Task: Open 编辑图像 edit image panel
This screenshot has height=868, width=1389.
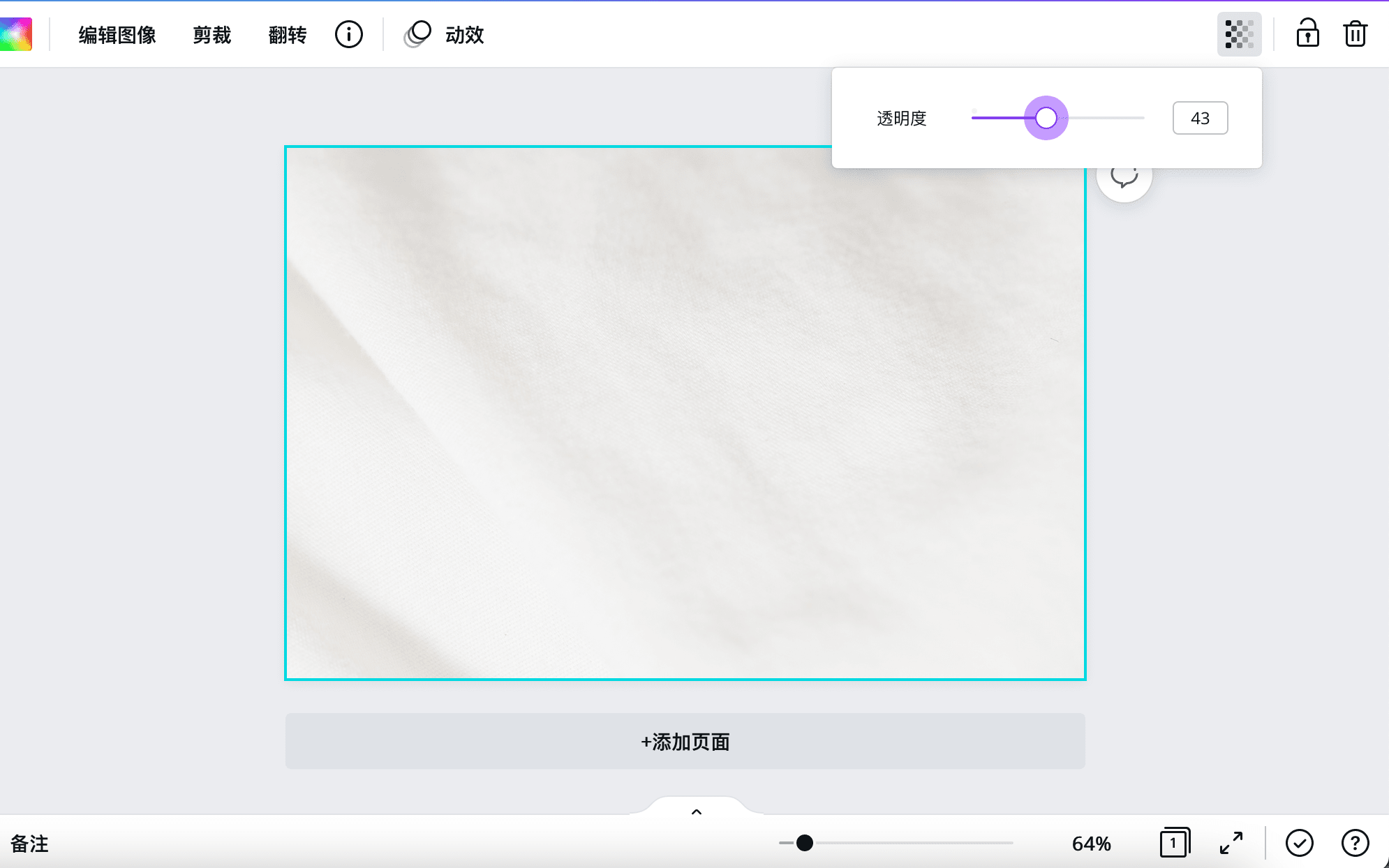Action: point(117,35)
